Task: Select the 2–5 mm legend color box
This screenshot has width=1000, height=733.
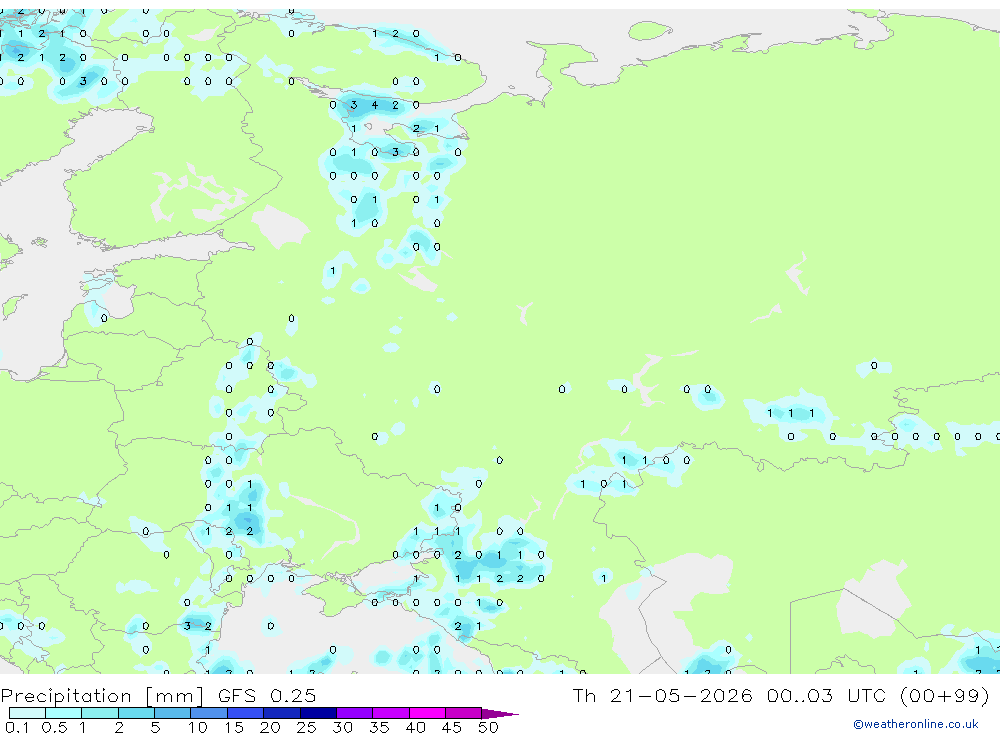Action: [x=136, y=713]
